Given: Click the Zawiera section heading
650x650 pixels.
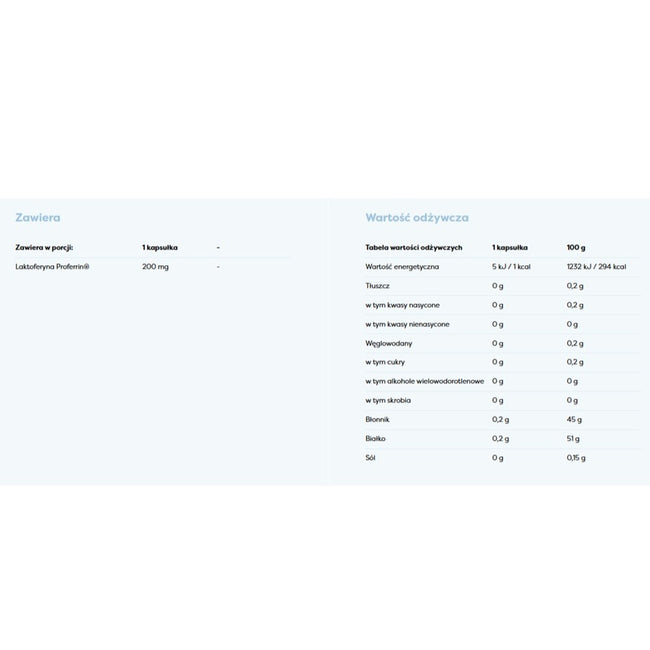Looking at the screenshot, I should [39, 217].
